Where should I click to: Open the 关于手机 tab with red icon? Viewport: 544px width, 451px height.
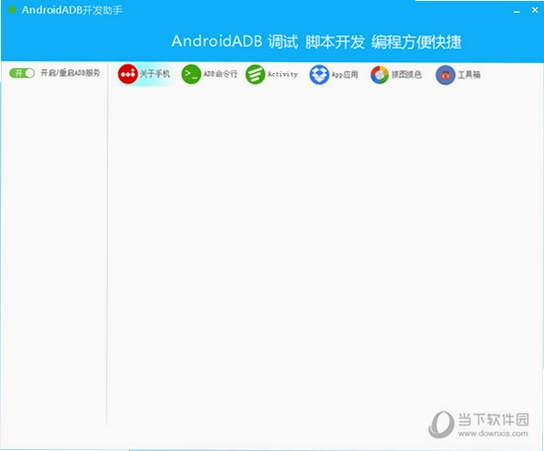pos(144,74)
